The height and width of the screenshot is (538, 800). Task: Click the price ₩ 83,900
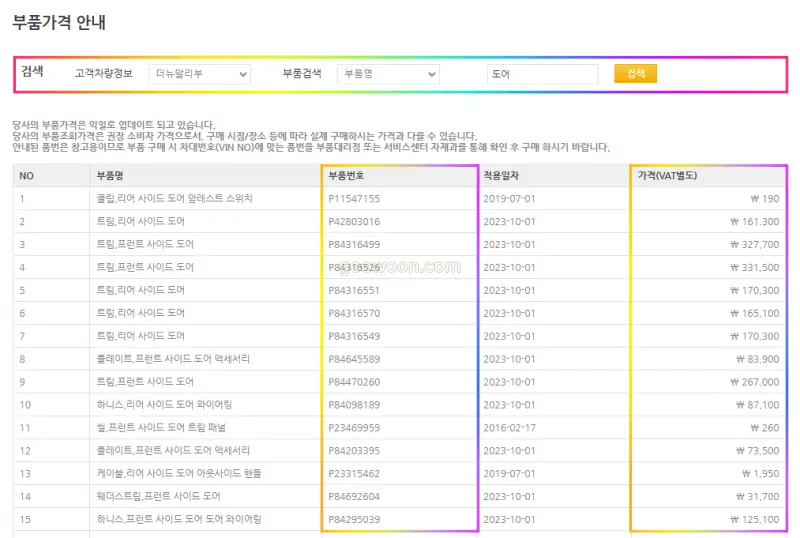[x=758, y=359]
